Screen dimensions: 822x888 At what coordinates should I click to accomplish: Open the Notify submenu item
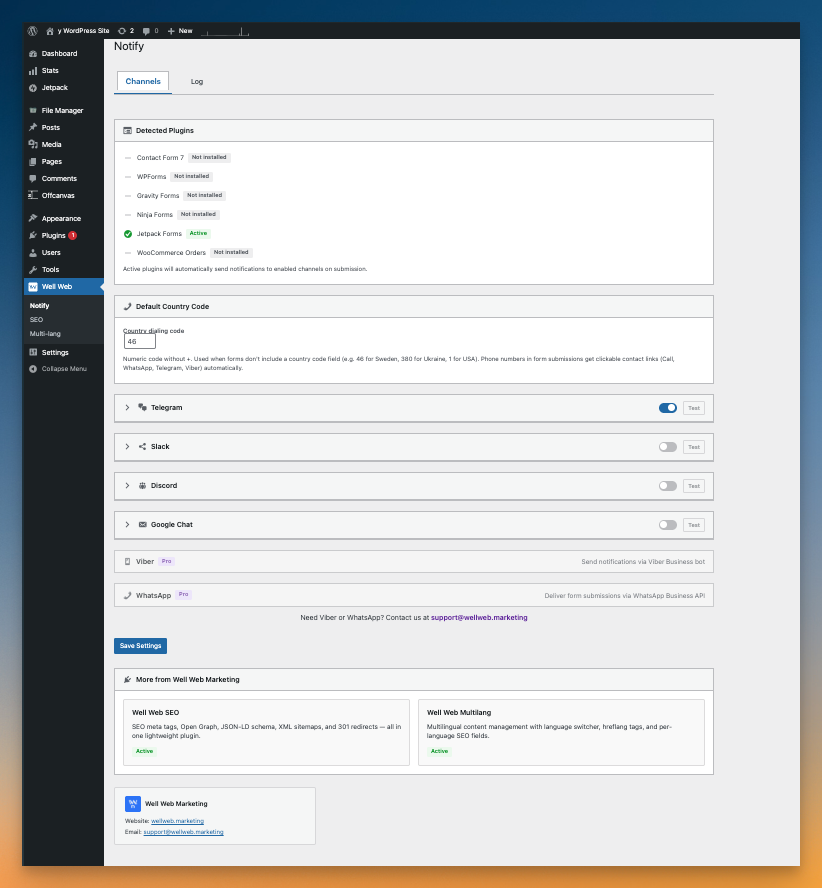(x=40, y=306)
